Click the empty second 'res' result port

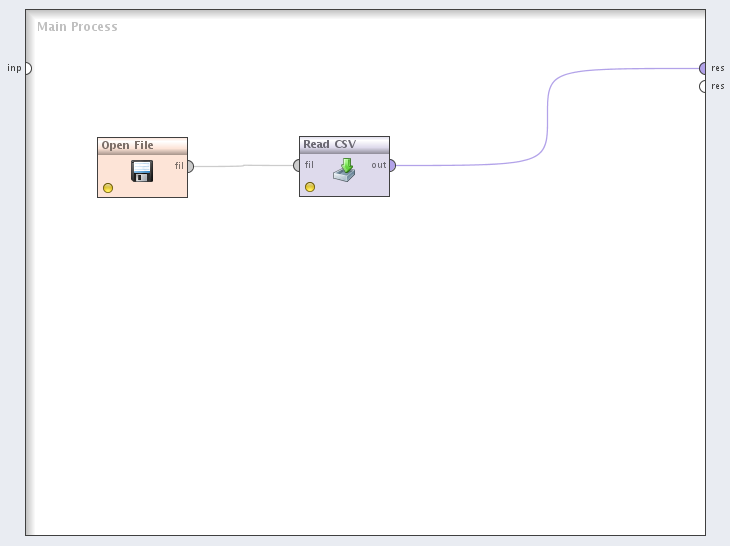pos(703,87)
